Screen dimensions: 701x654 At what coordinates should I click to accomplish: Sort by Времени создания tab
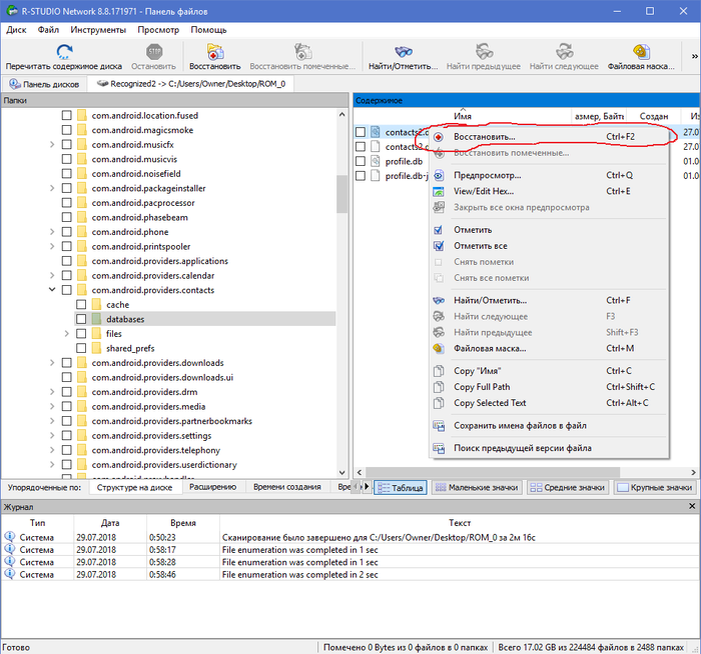click(287, 487)
